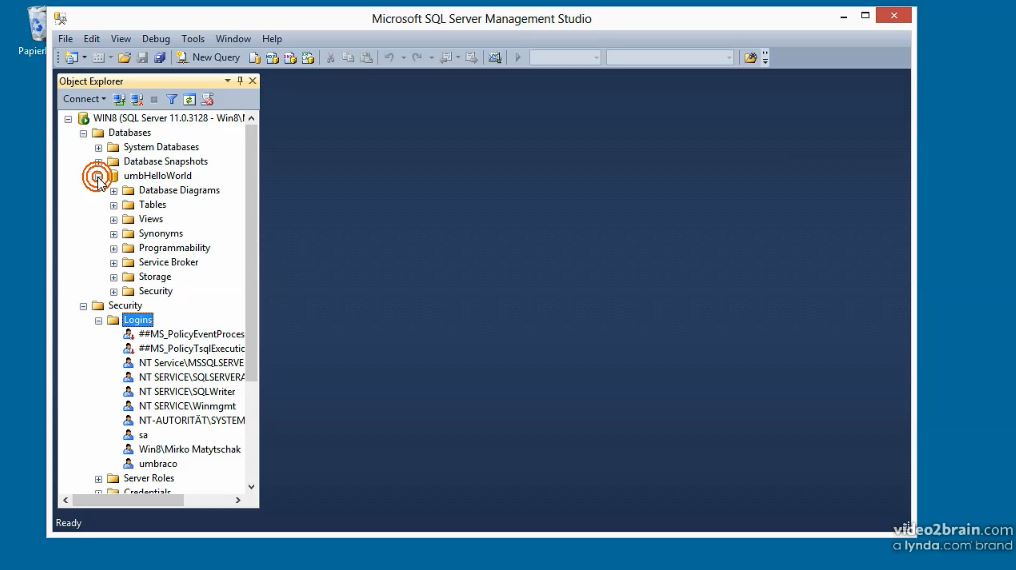Viewport: 1016px width, 570px height.
Task: Click the Open File folder icon
Action: tap(124, 58)
